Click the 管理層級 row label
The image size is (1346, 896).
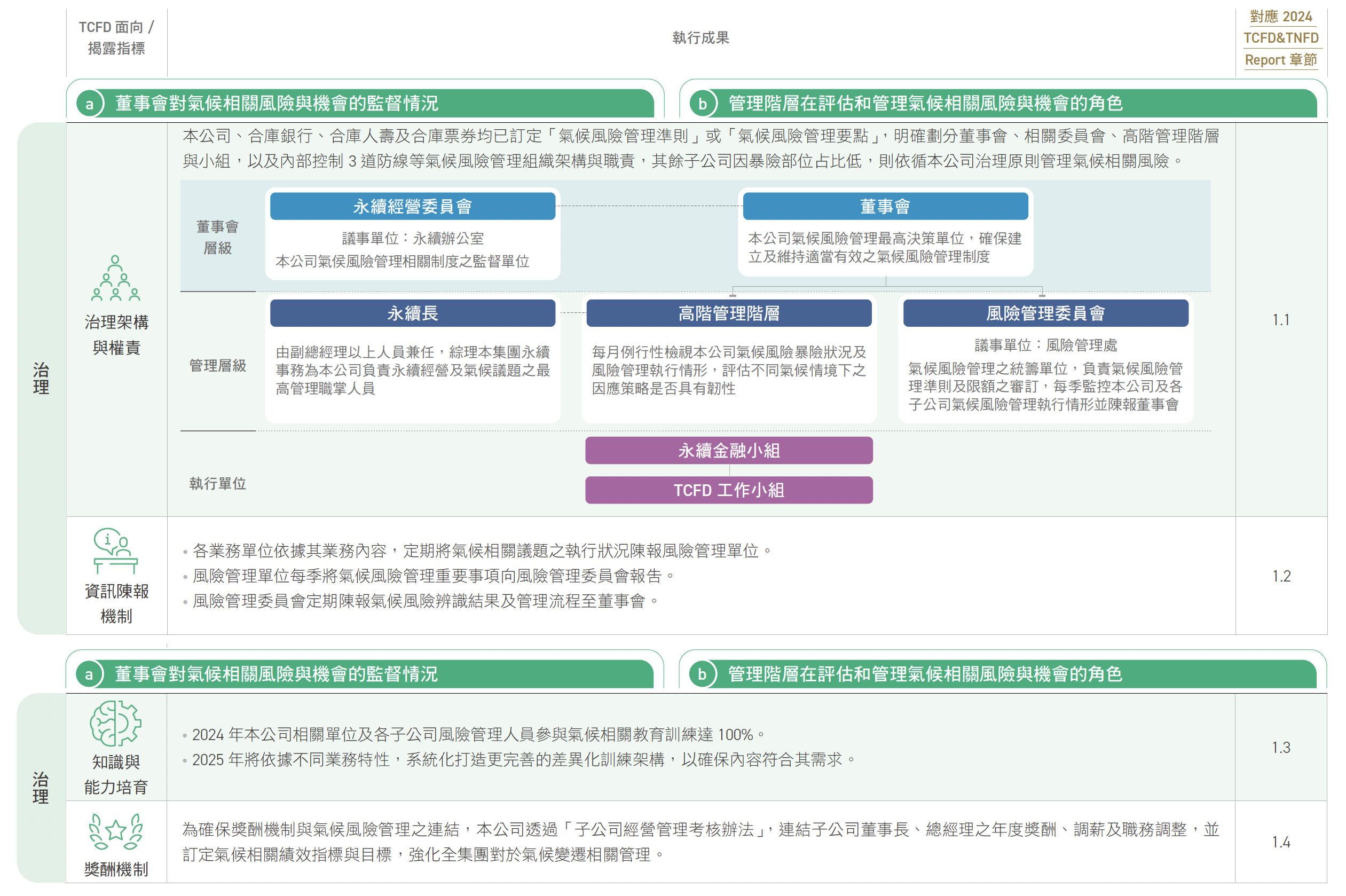coord(217,366)
